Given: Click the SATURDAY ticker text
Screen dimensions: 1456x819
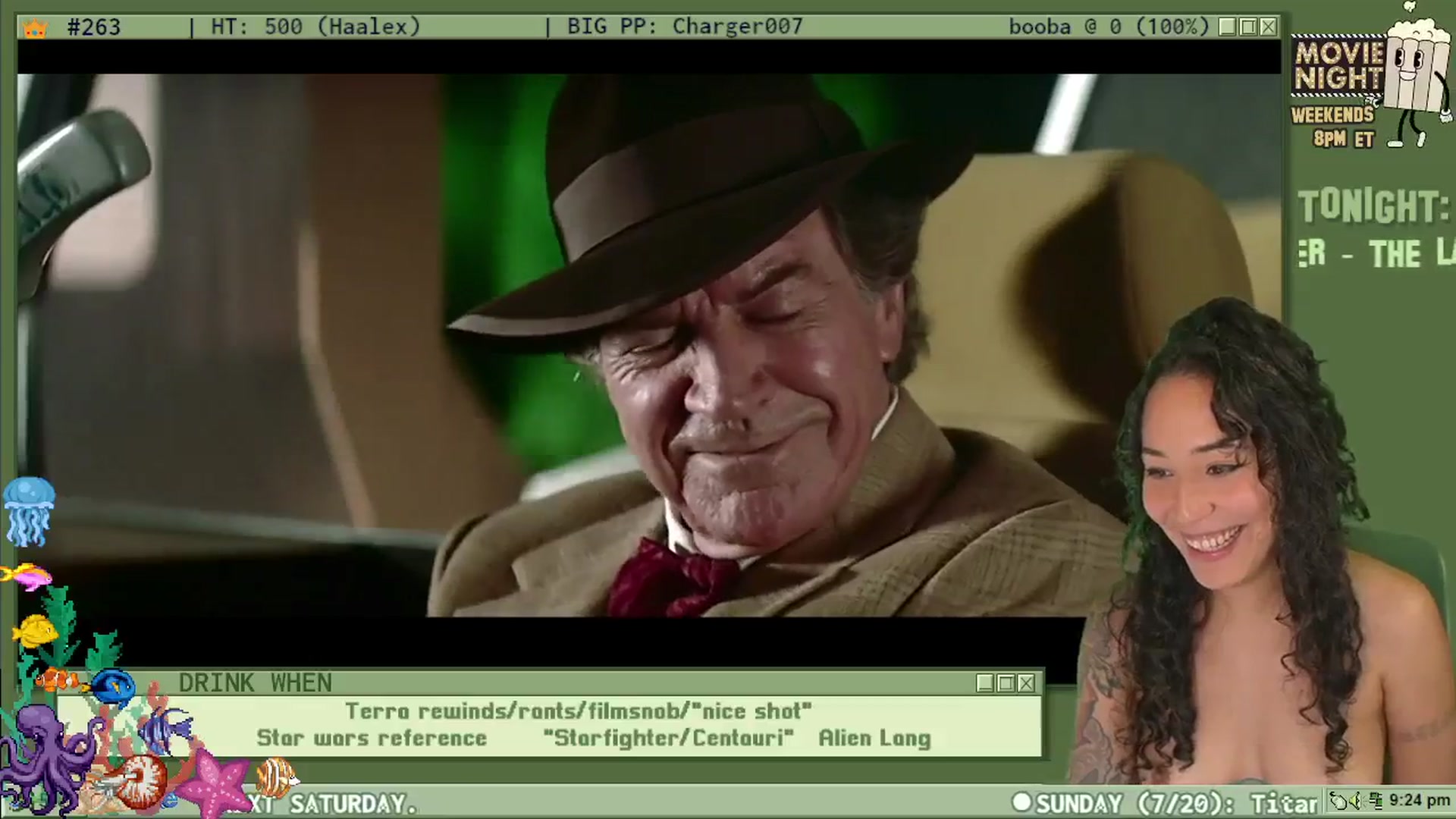Looking at the screenshot, I should coord(353,804).
